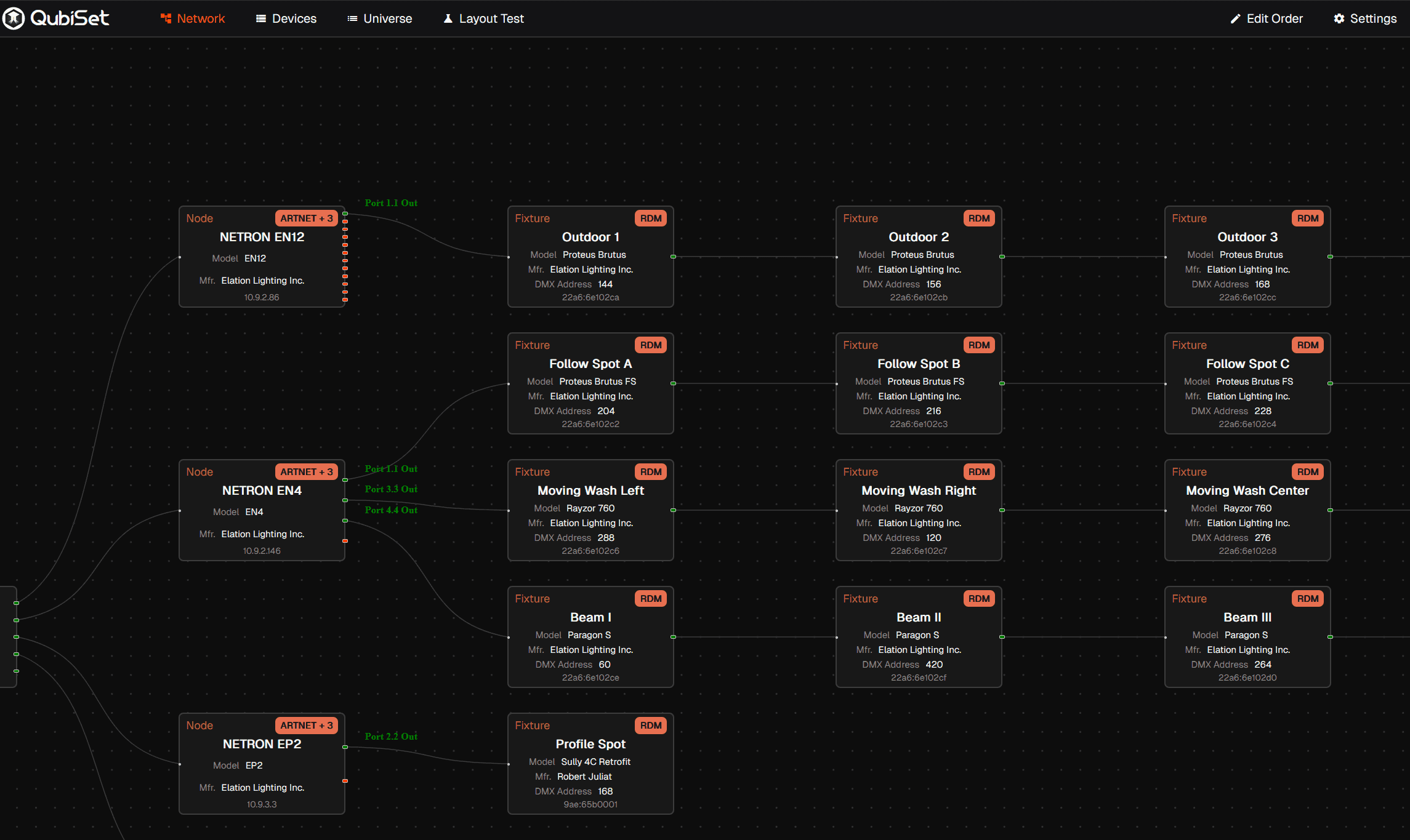Click the RDM badge on Moving Wash Left
Image resolution: width=1410 pixels, height=840 pixels.
click(x=651, y=472)
